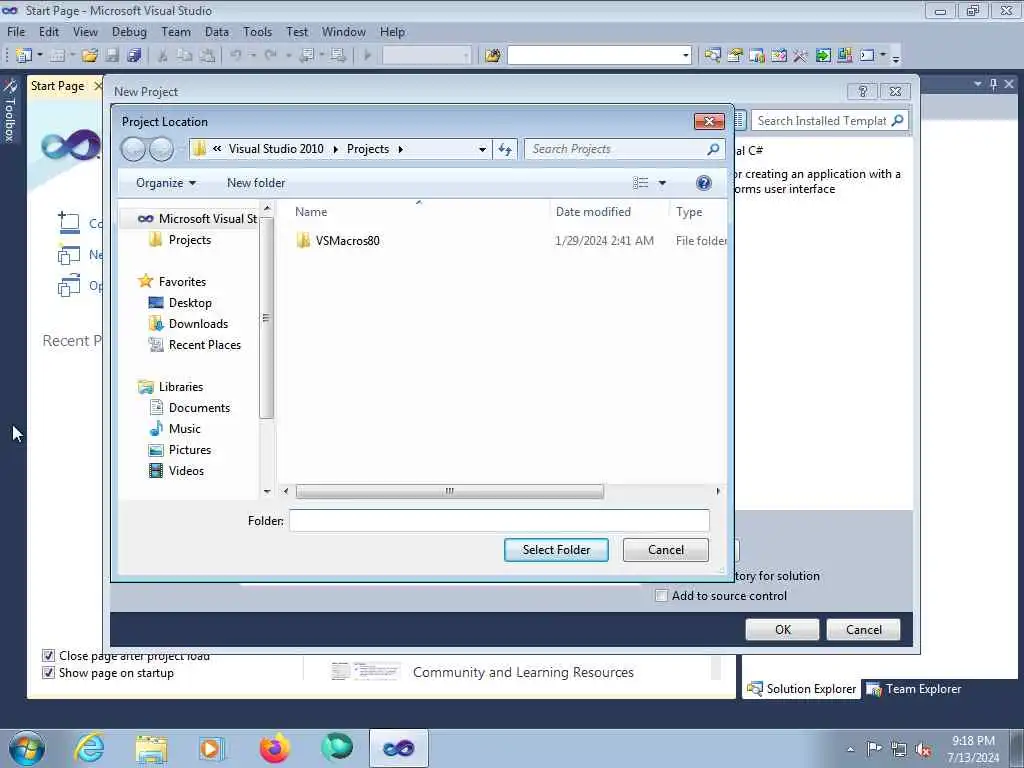Click the Search Installed Templates magnifier icon

click(897, 120)
